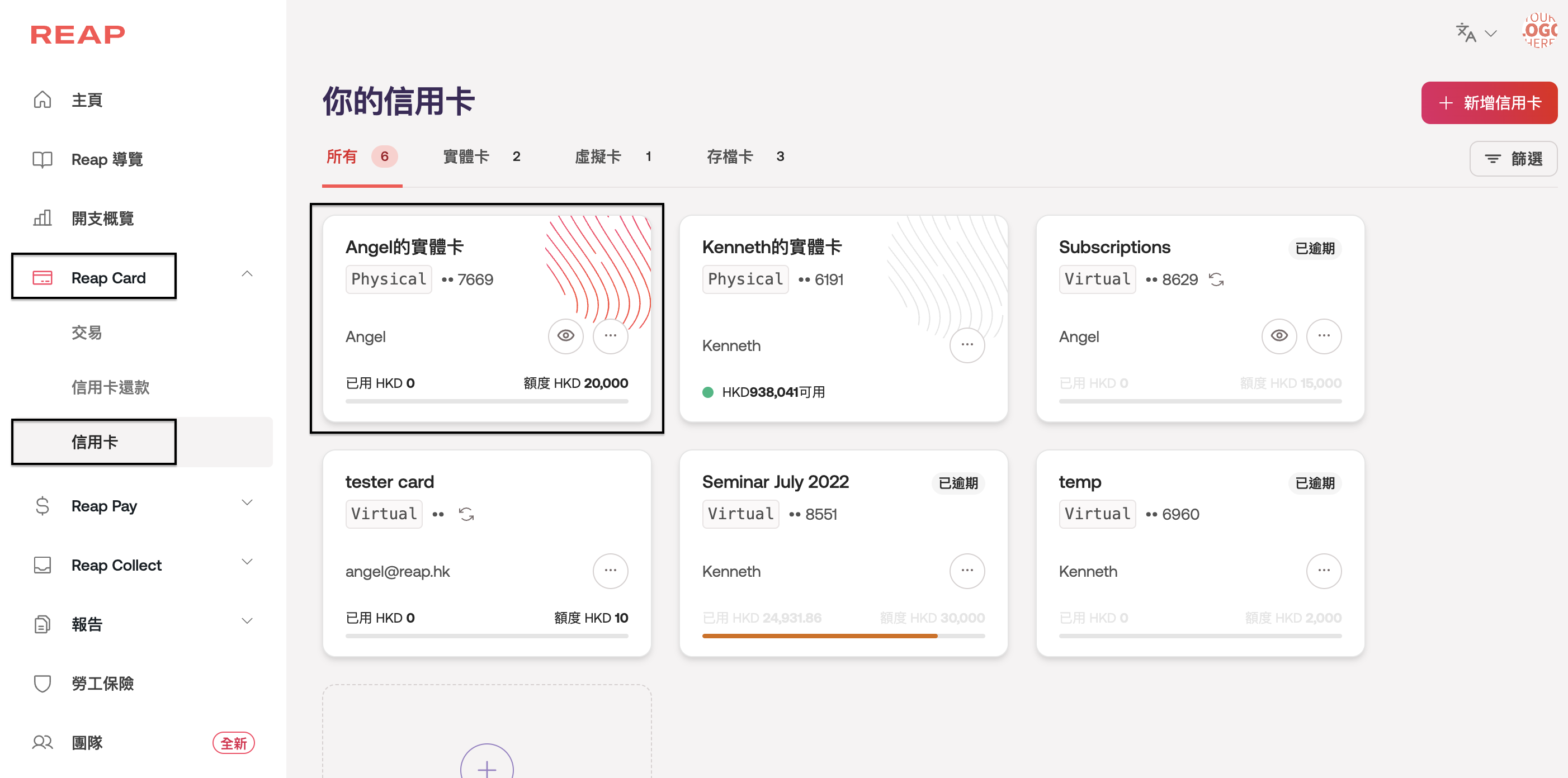Click the plus circle to add card
The width and height of the screenshot is (1568, 778).
pyautogui.click(x=487, y=767)
